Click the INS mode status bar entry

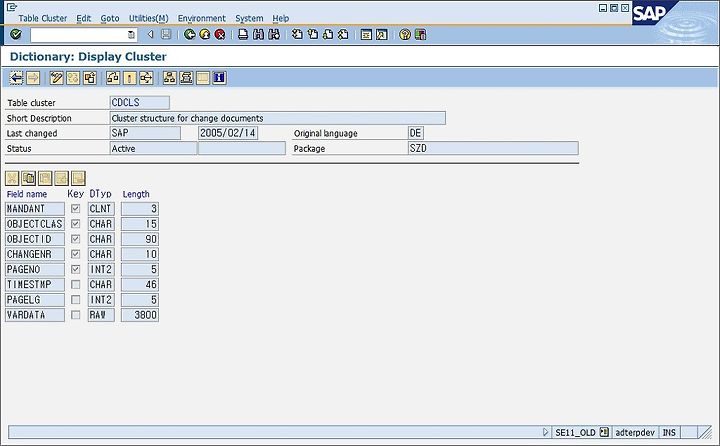coord(669,432)
